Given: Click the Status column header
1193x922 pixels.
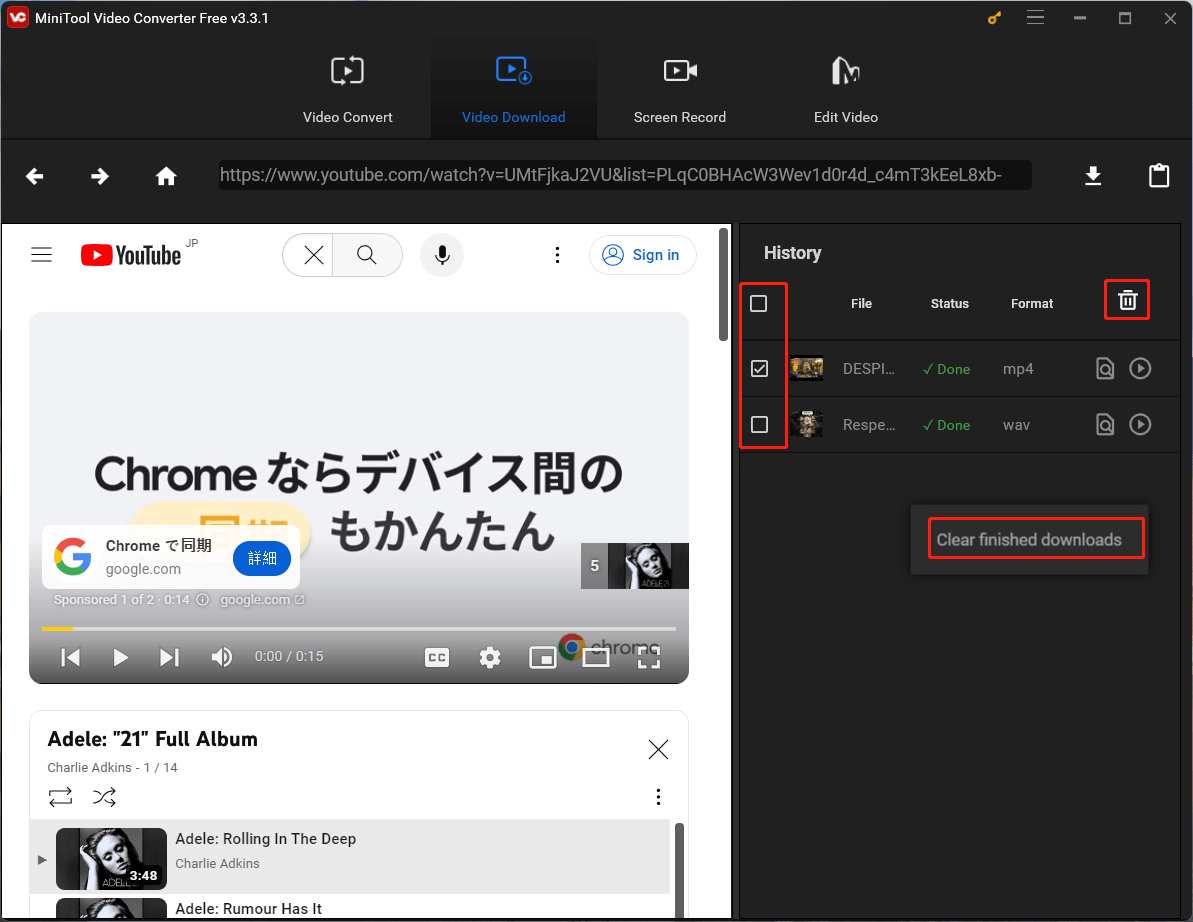Looking at the screenshot, I should pos(950,304).
